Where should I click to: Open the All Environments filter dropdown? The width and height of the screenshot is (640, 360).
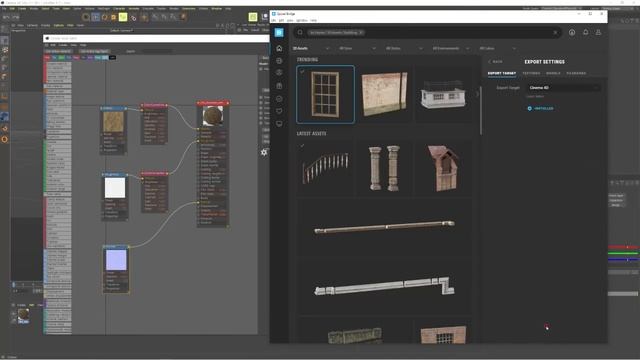tap(451, 48)
